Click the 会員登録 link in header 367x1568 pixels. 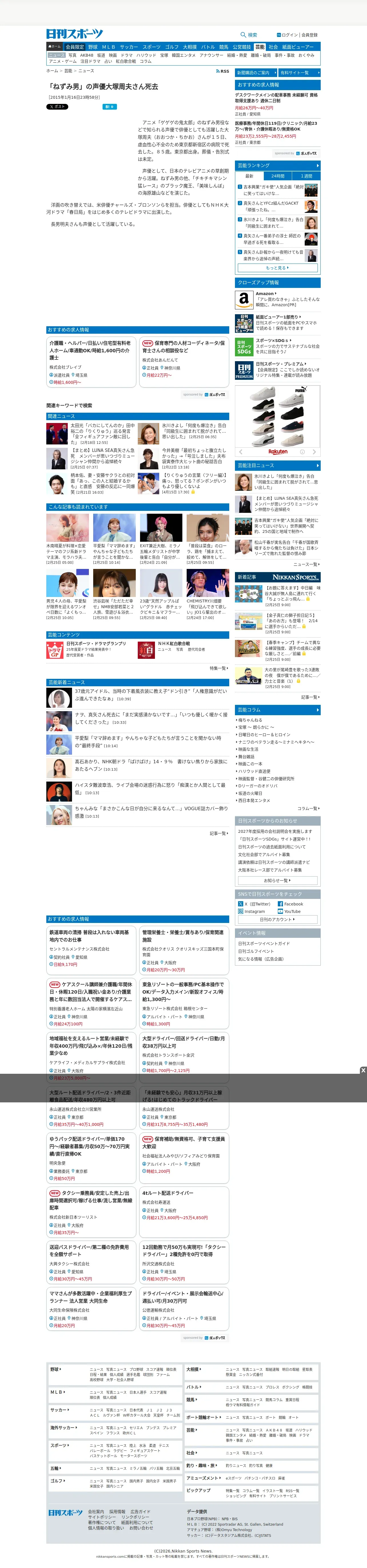[x=310, y=35]
